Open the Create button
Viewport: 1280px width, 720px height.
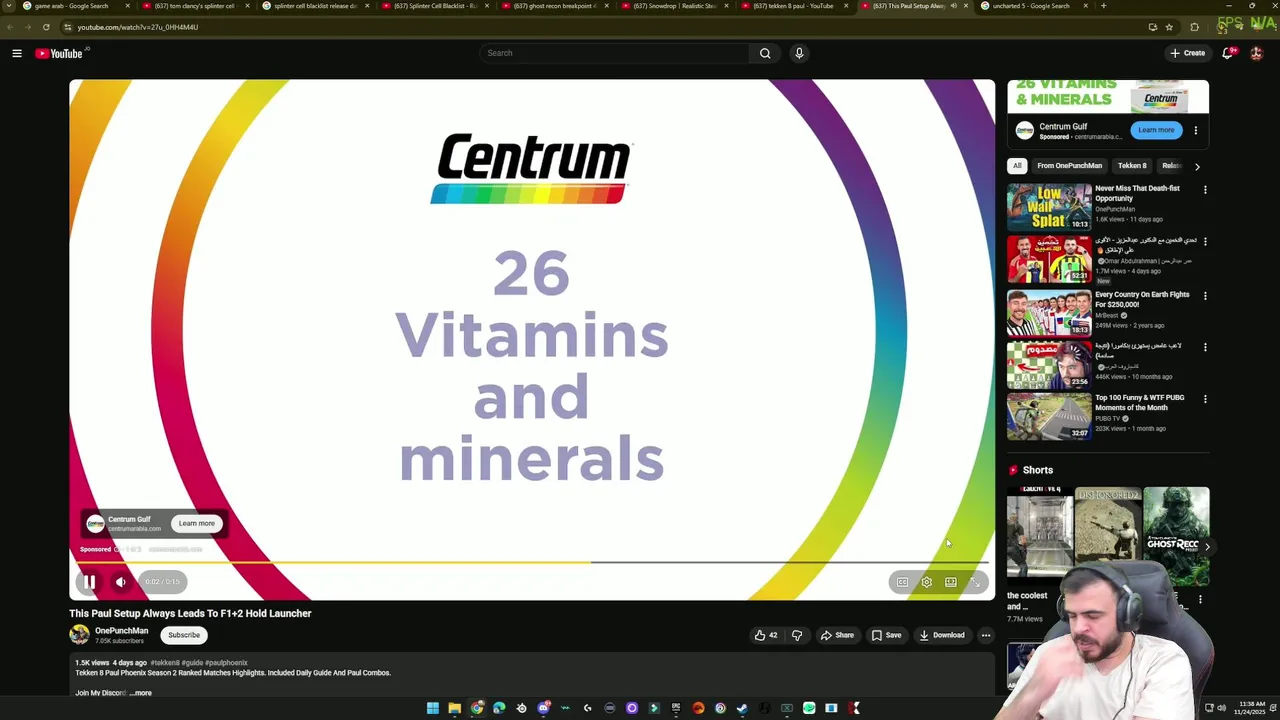(1188, 53)
